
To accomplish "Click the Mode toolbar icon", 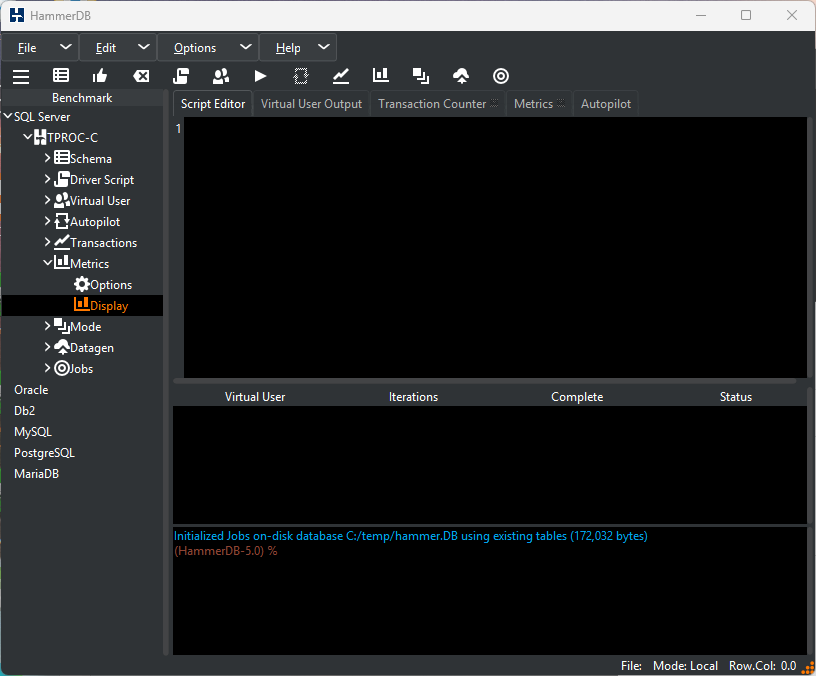I will tap(421, 76).
